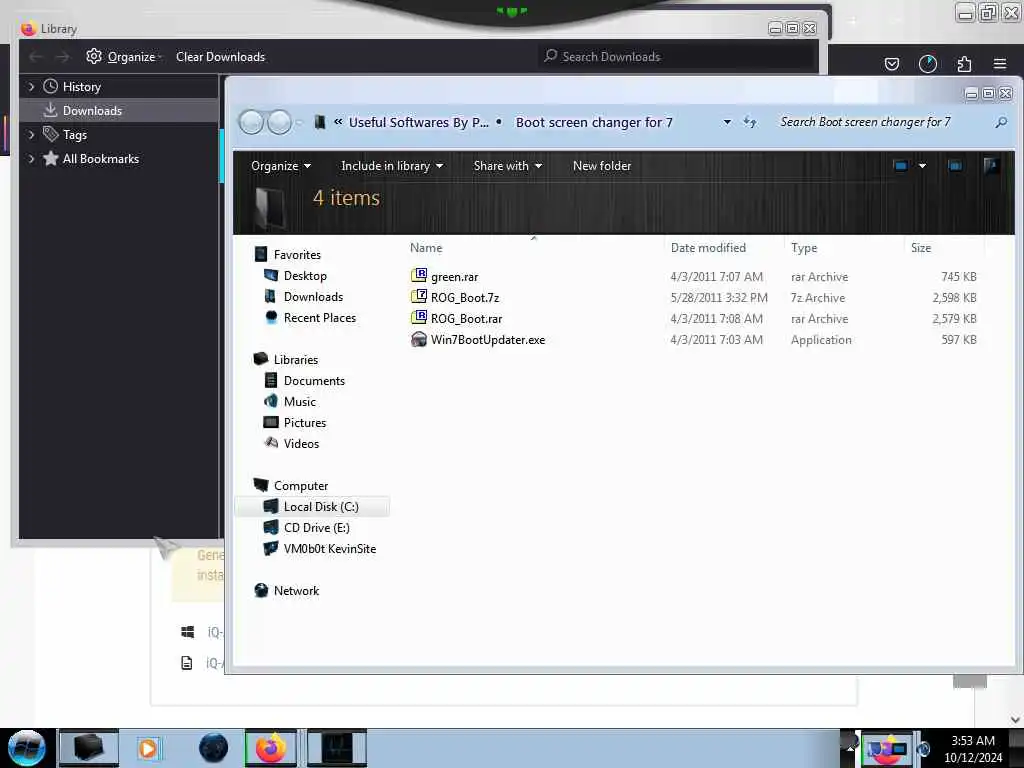Click the Application type cell

point(821,340)
